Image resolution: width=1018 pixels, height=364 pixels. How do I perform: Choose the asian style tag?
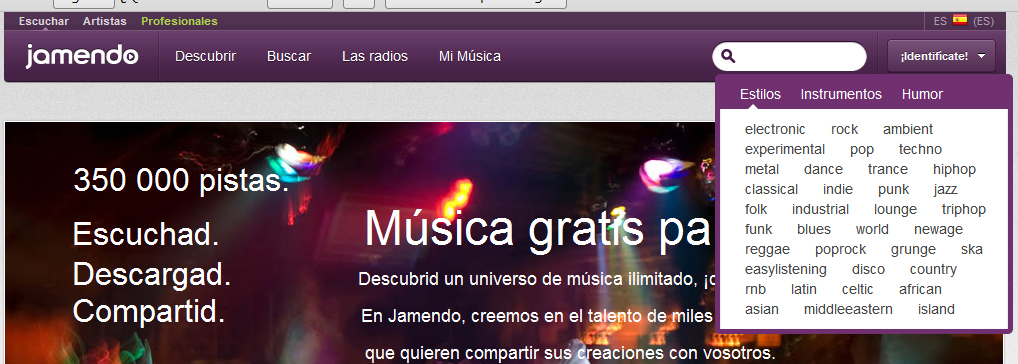(762, 309)
